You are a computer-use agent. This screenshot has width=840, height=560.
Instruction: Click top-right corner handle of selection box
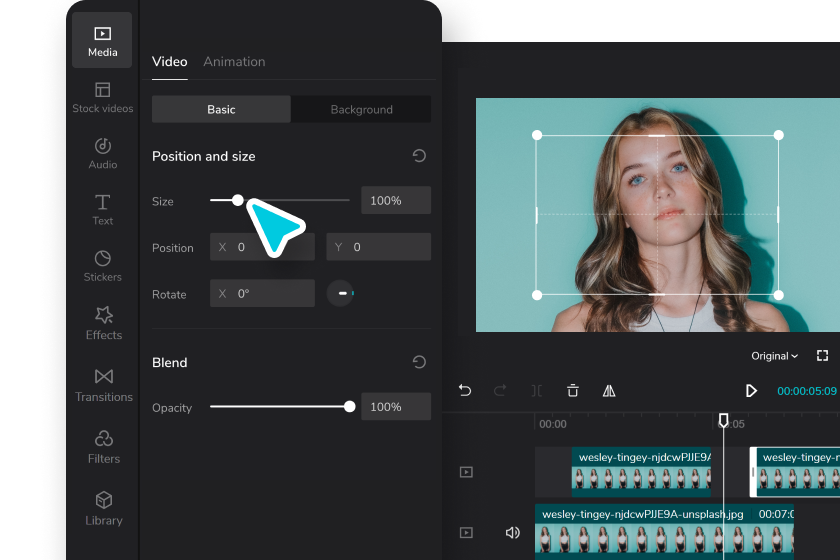point(778,135)
